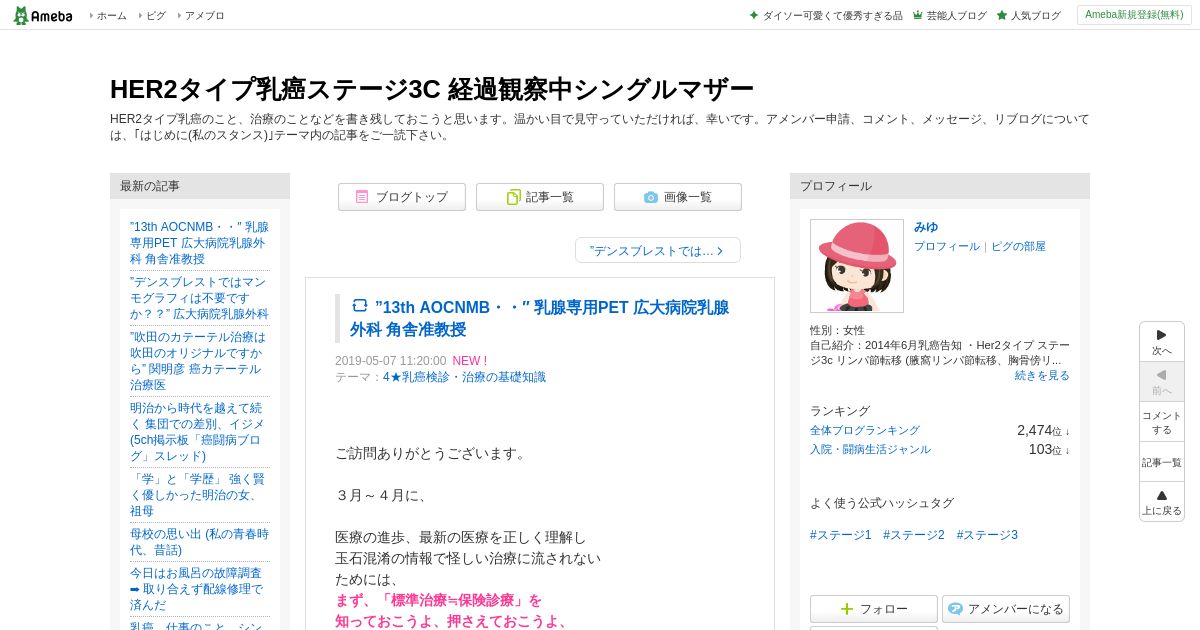Open 全体ブログランキング link
The width and height of the screenshot is (1200, 630).
point(865,430)
